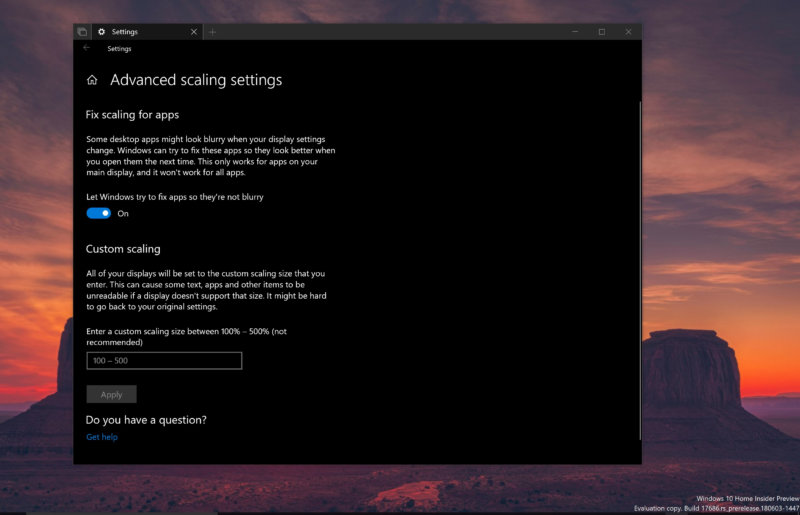Viewport: 800px width, 515px height.
Task: Click the 'Advanced scaling settings' page title
Action: (x=196, y=80)
